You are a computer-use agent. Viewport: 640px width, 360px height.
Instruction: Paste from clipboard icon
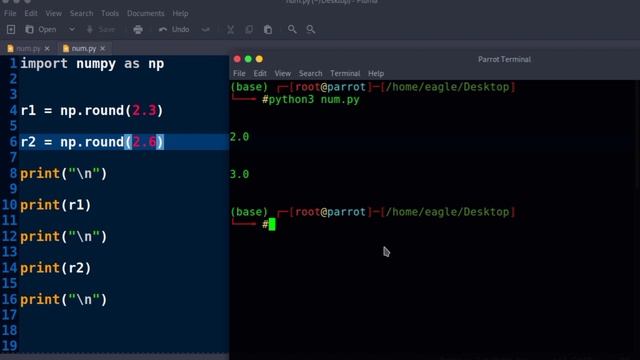[x=268, y=29]
